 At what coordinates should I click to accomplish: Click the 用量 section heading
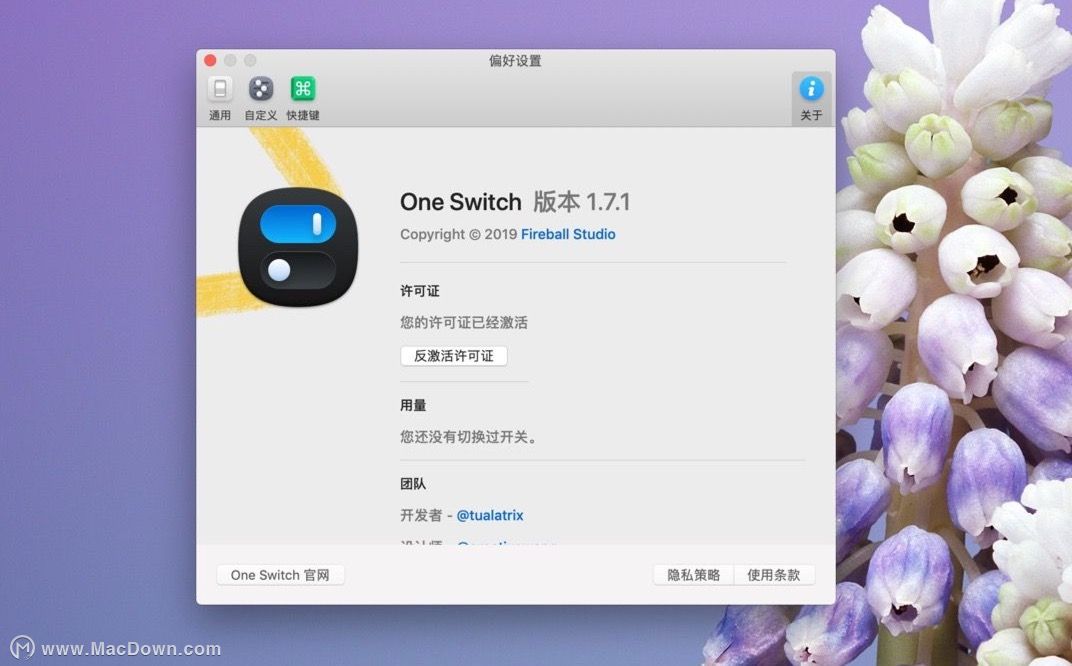pyautogui.click(x=413, y=405)
